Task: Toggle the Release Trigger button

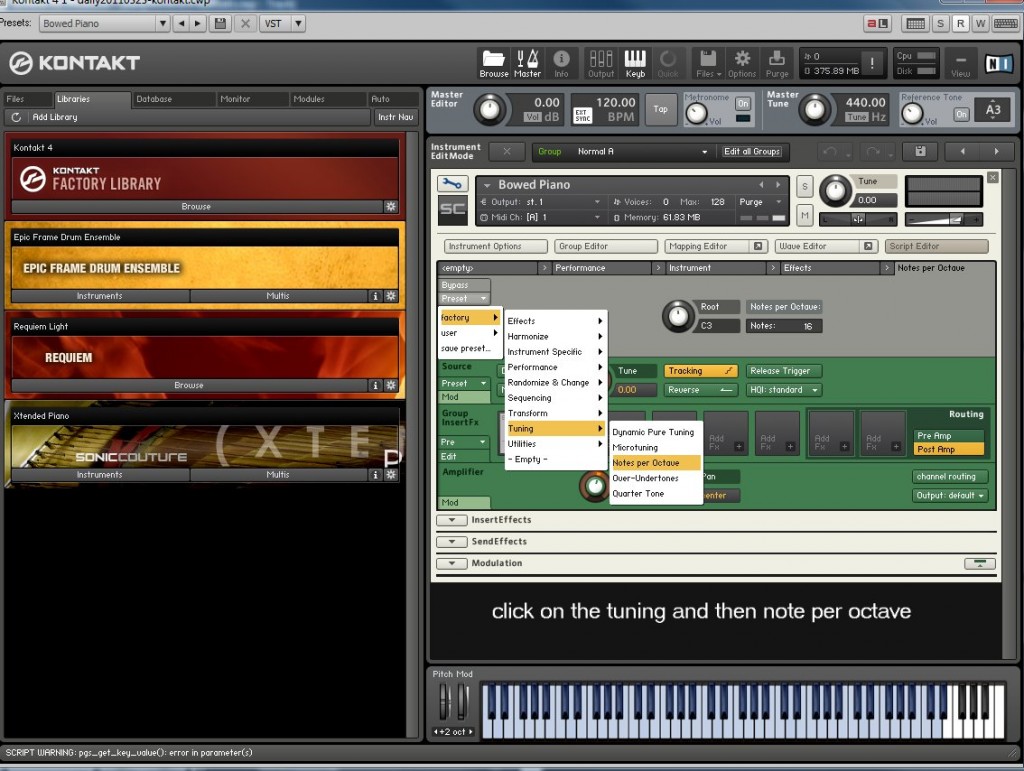Action: (784, 371)
